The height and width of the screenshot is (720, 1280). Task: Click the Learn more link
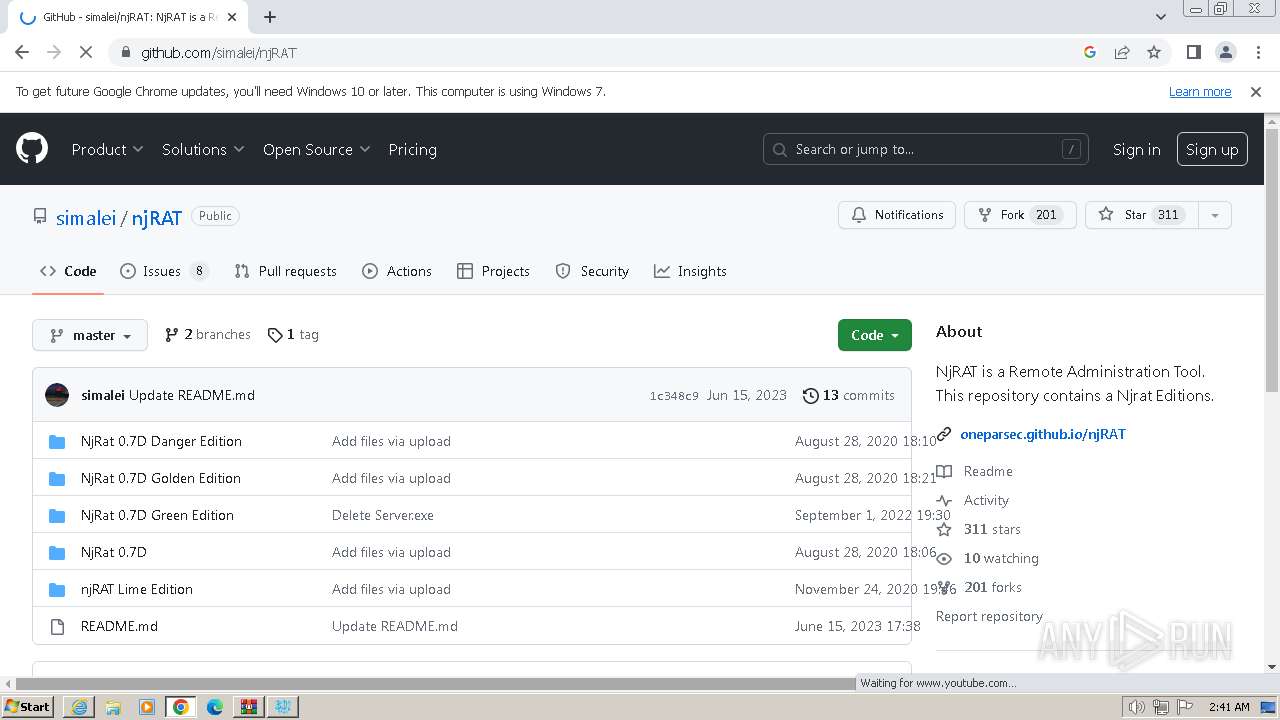tap(1200, 91)
